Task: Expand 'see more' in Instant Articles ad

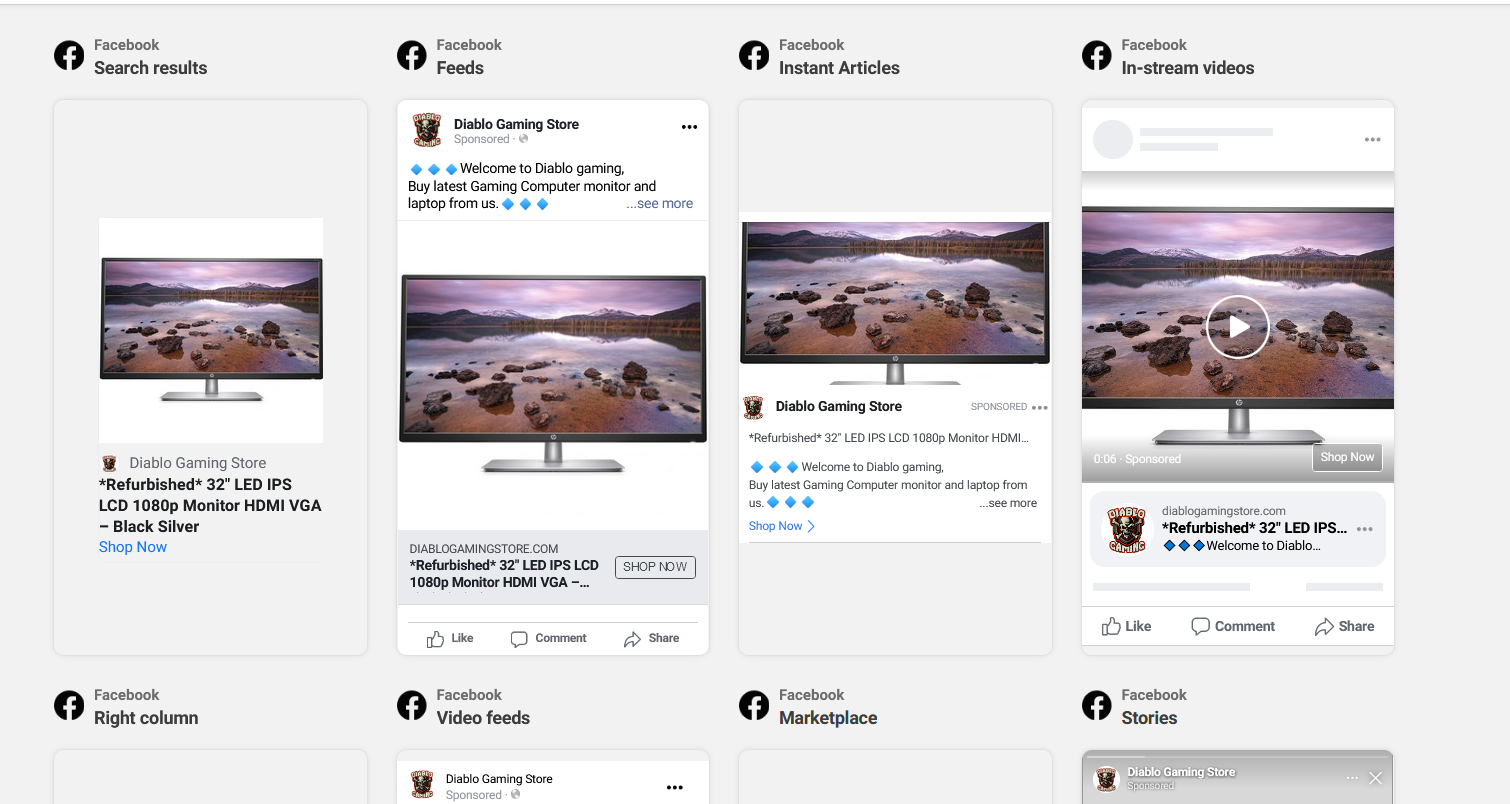Action: tap(1008, 504)
